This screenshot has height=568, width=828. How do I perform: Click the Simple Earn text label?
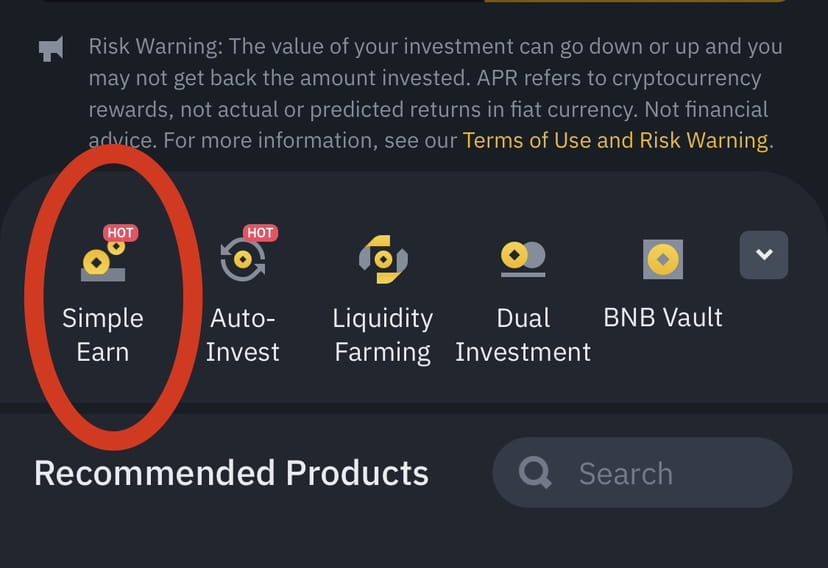click(103, 335)
